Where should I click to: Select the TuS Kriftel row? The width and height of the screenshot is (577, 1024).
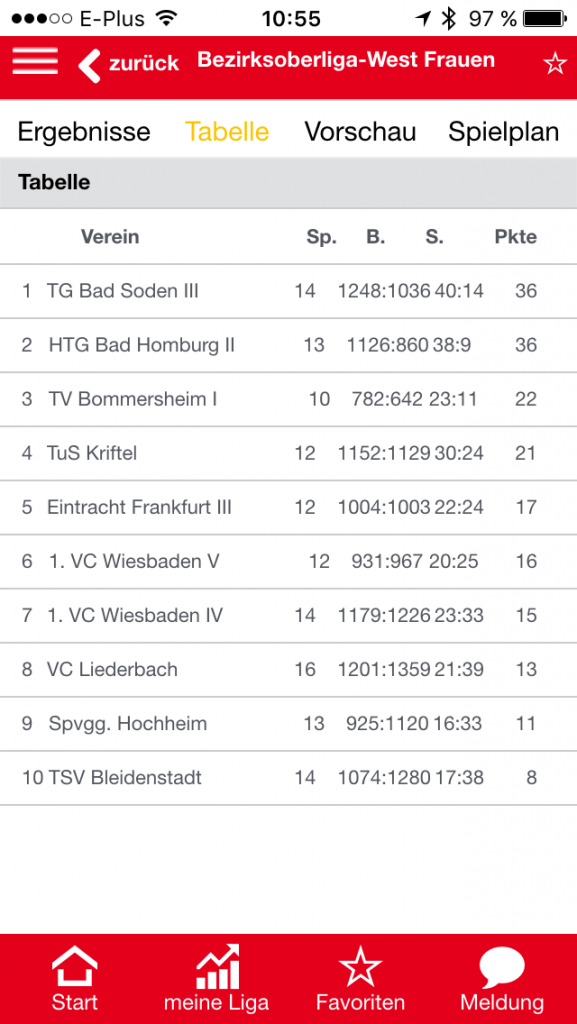(x=288, y=454)
